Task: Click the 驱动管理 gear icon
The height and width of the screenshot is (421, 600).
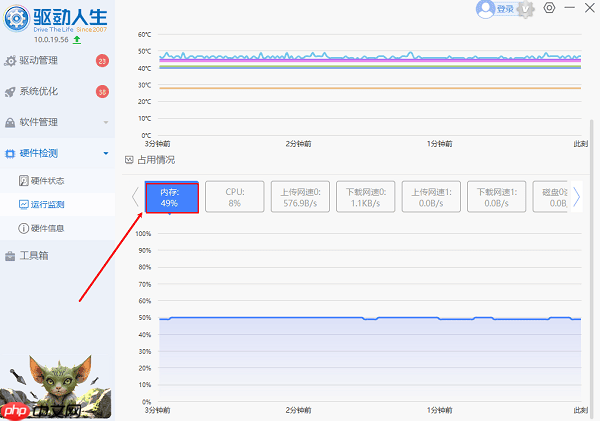Action: click(10, 60)
